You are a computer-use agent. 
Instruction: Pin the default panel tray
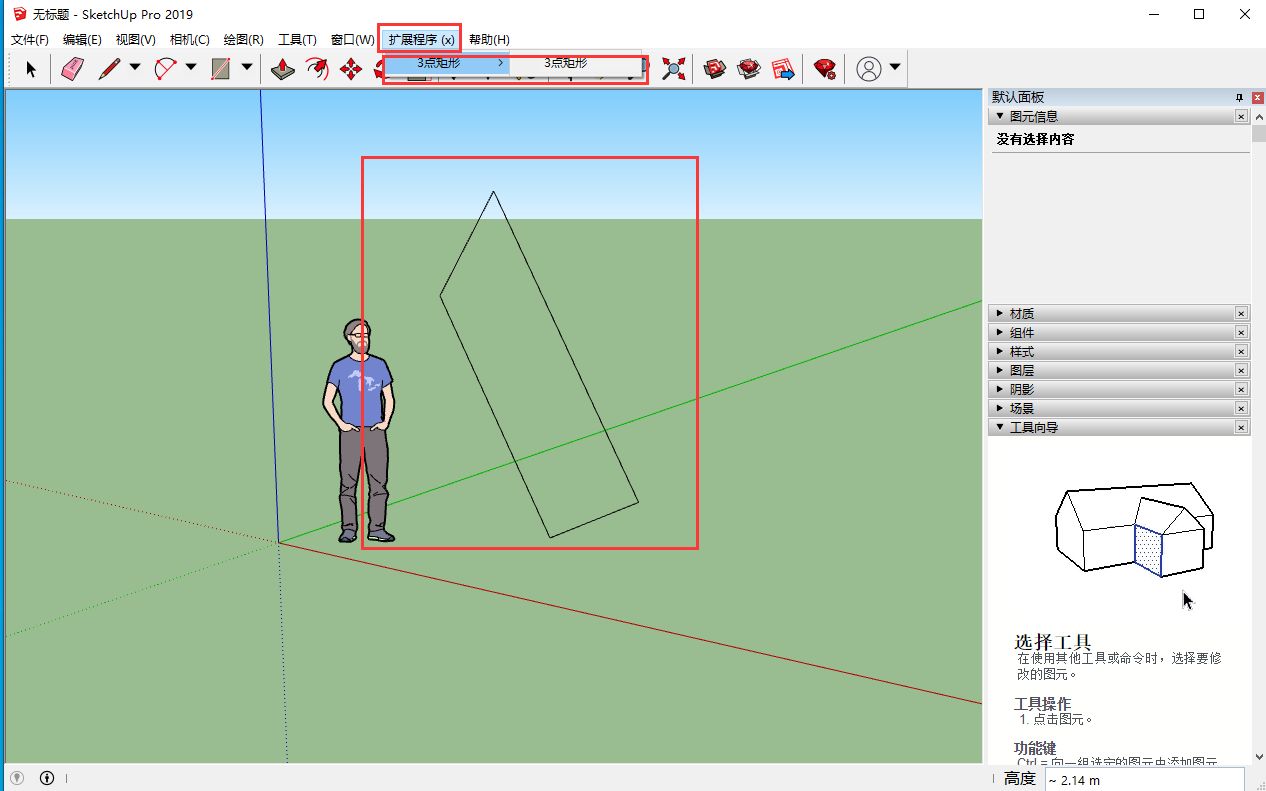coord(1239,97)
